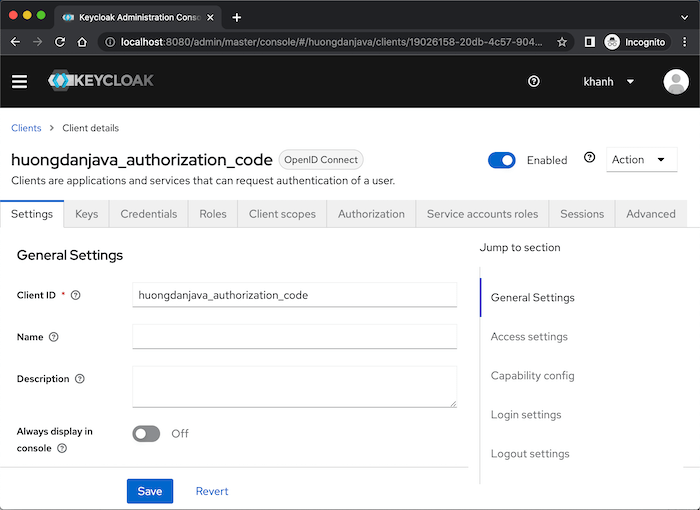Click help icon next to Enabled
The height and width of the screenshot is (510, 700).
tap(589, 157)
